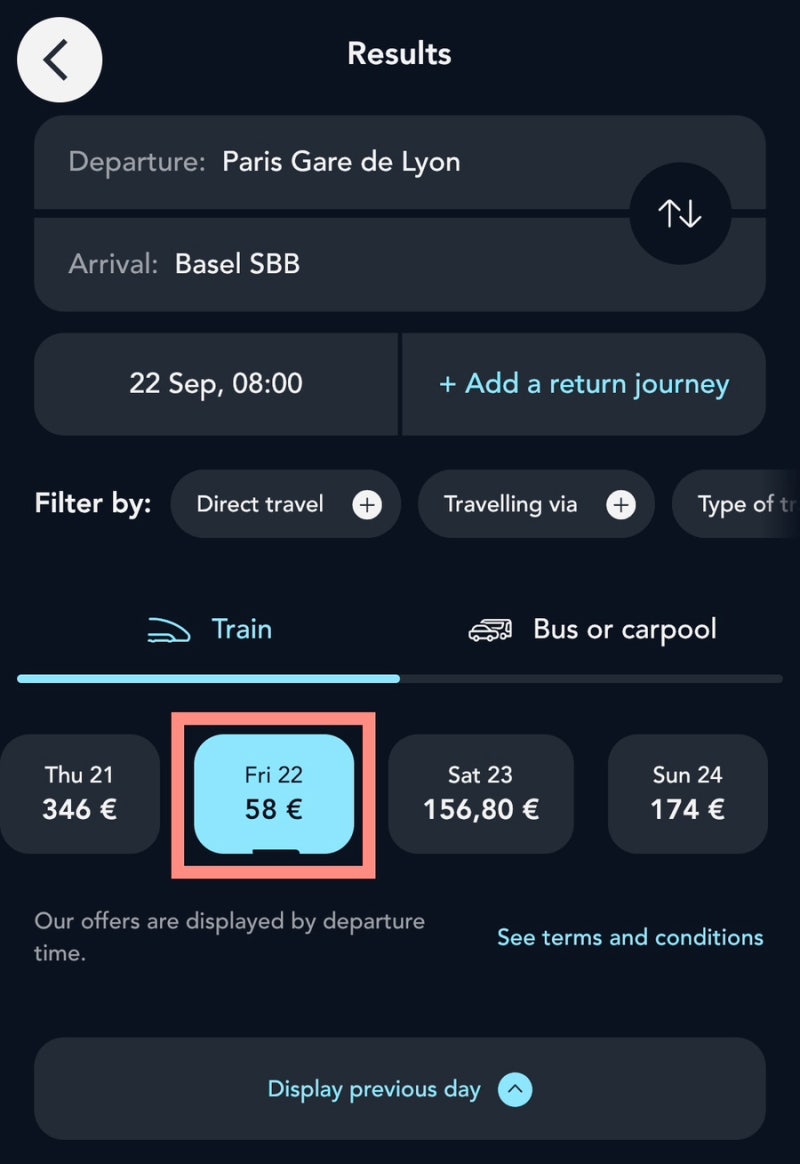Tap the back arrow icon

coord(59,59)
